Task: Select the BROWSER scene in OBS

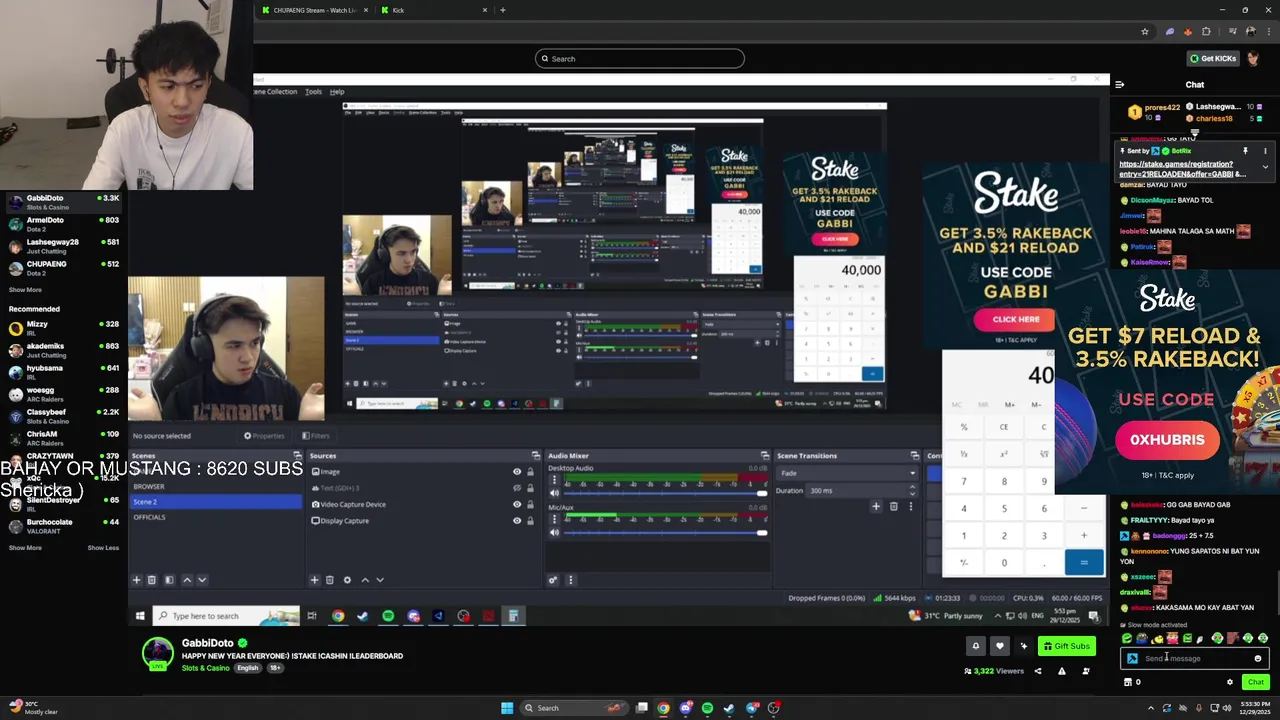Action: coord(215,487)
